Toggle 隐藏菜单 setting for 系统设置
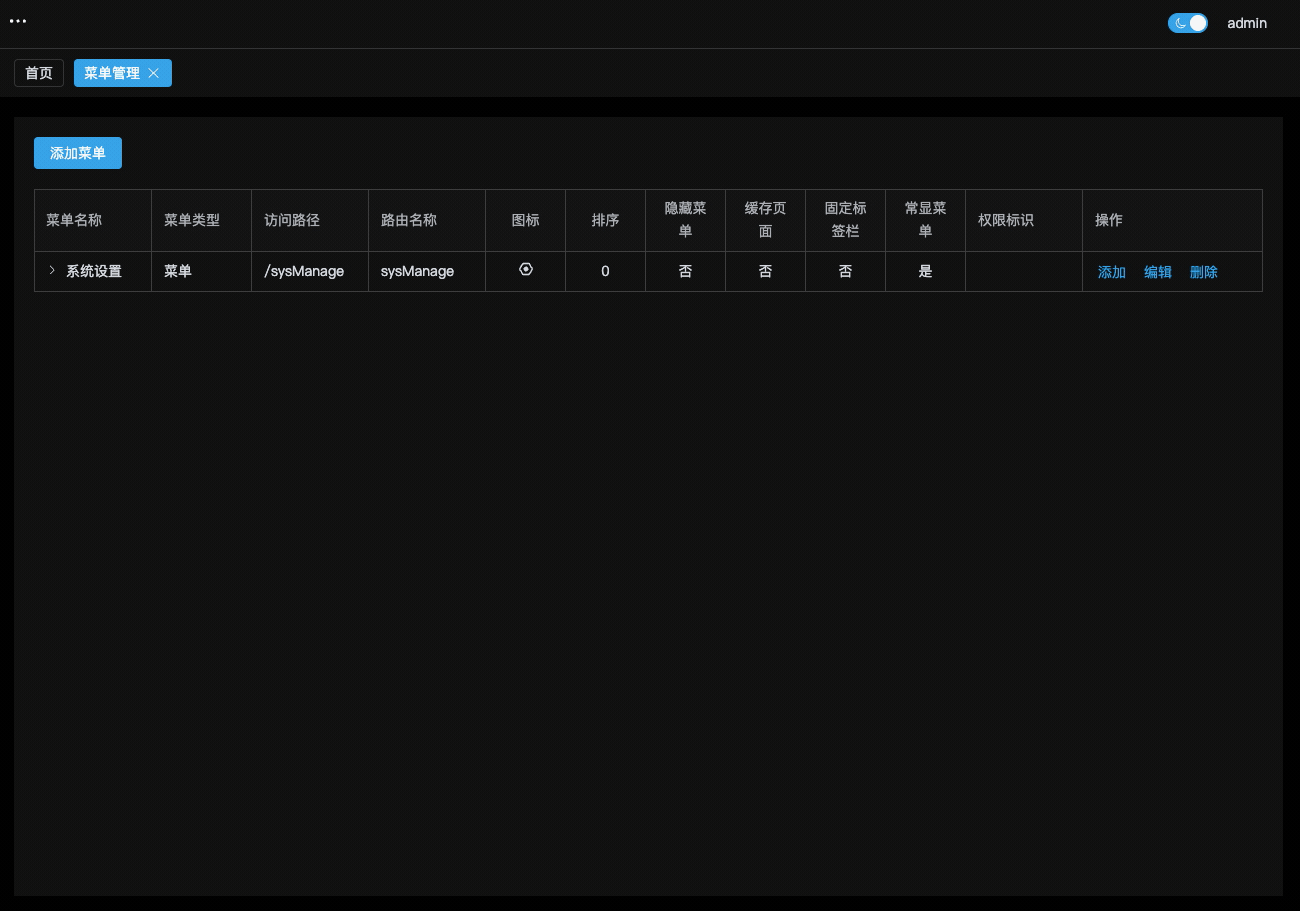The height and width of the screenshot is (911, 1300). pos(685,270)
